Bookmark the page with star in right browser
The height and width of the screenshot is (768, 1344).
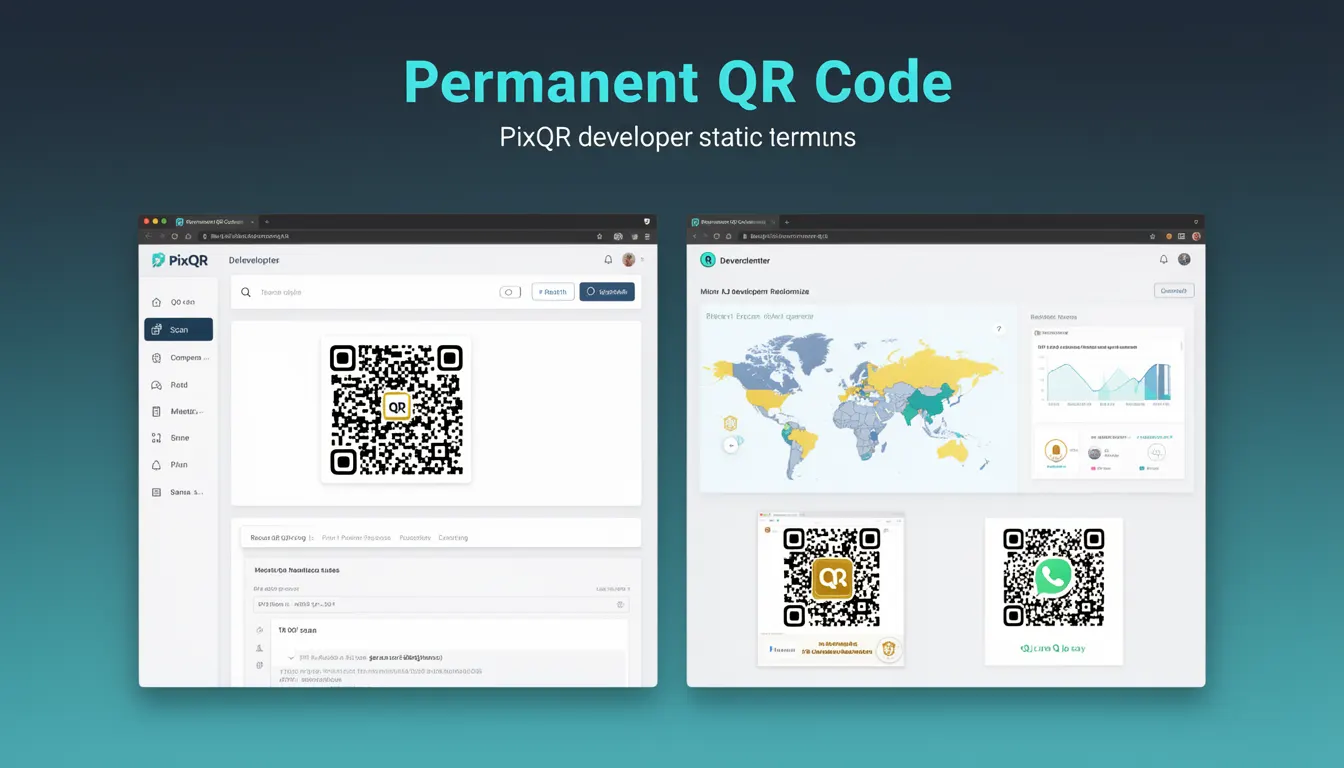pos(1151,237)
